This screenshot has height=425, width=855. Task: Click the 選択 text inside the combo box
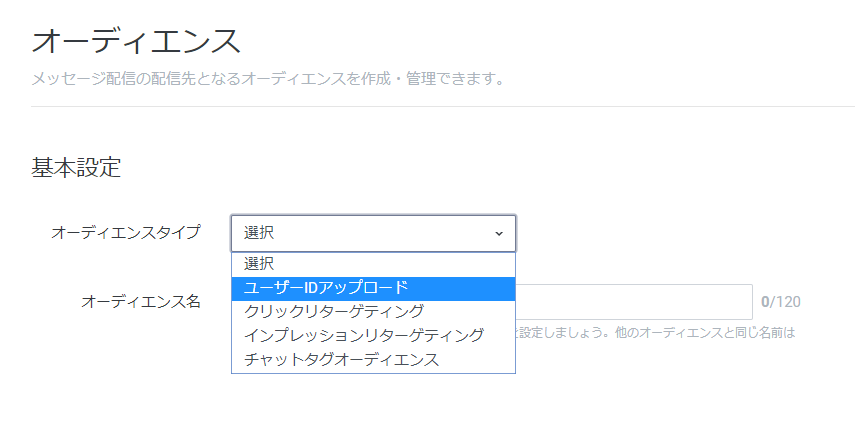(259, 234)
